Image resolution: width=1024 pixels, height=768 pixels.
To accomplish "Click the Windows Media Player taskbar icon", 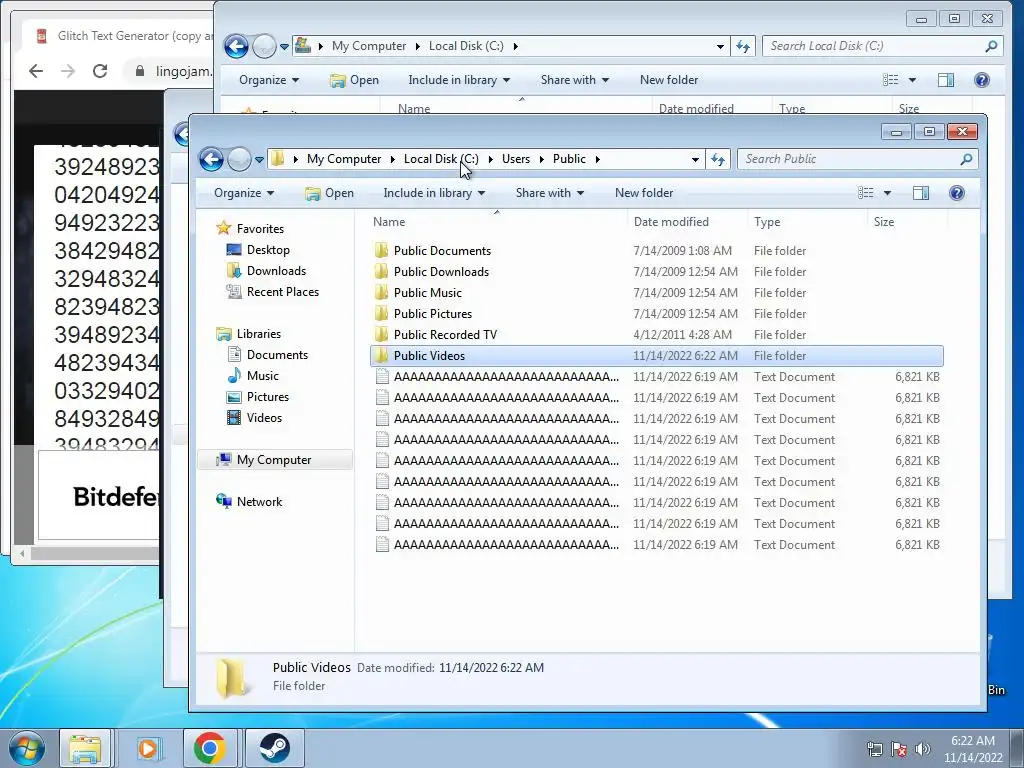I will pyautogui.click(x=148, y=748).
